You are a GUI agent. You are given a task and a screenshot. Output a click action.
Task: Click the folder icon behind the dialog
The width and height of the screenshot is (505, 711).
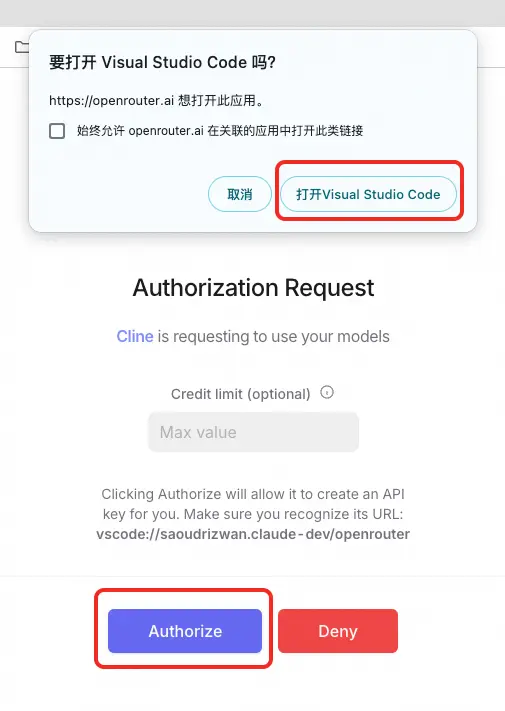(21, 47)
